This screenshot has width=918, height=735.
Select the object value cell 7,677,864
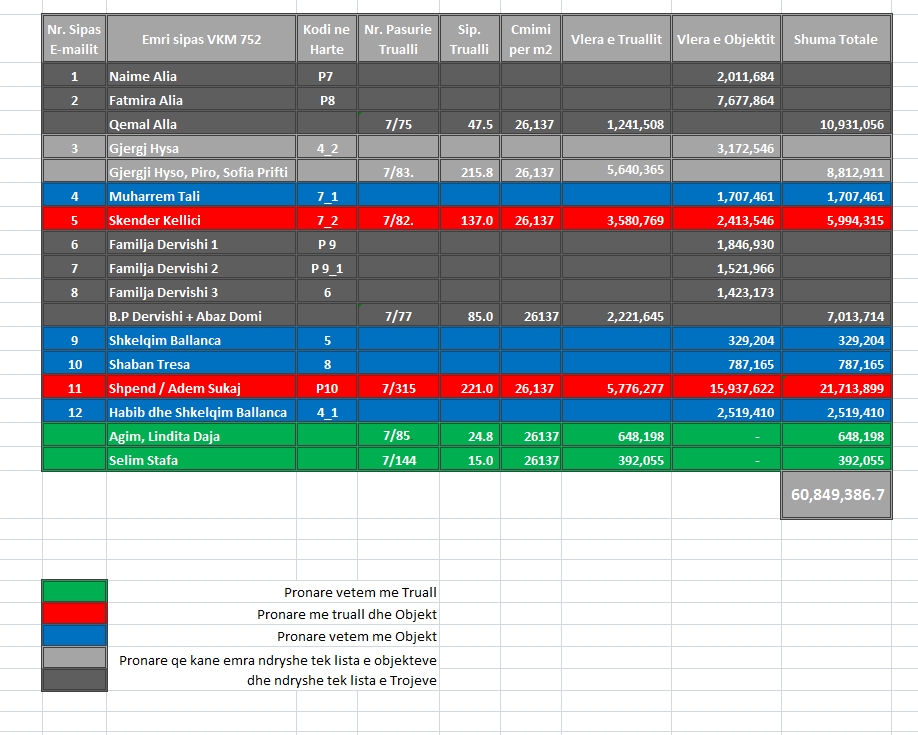[x=726, y=100]
